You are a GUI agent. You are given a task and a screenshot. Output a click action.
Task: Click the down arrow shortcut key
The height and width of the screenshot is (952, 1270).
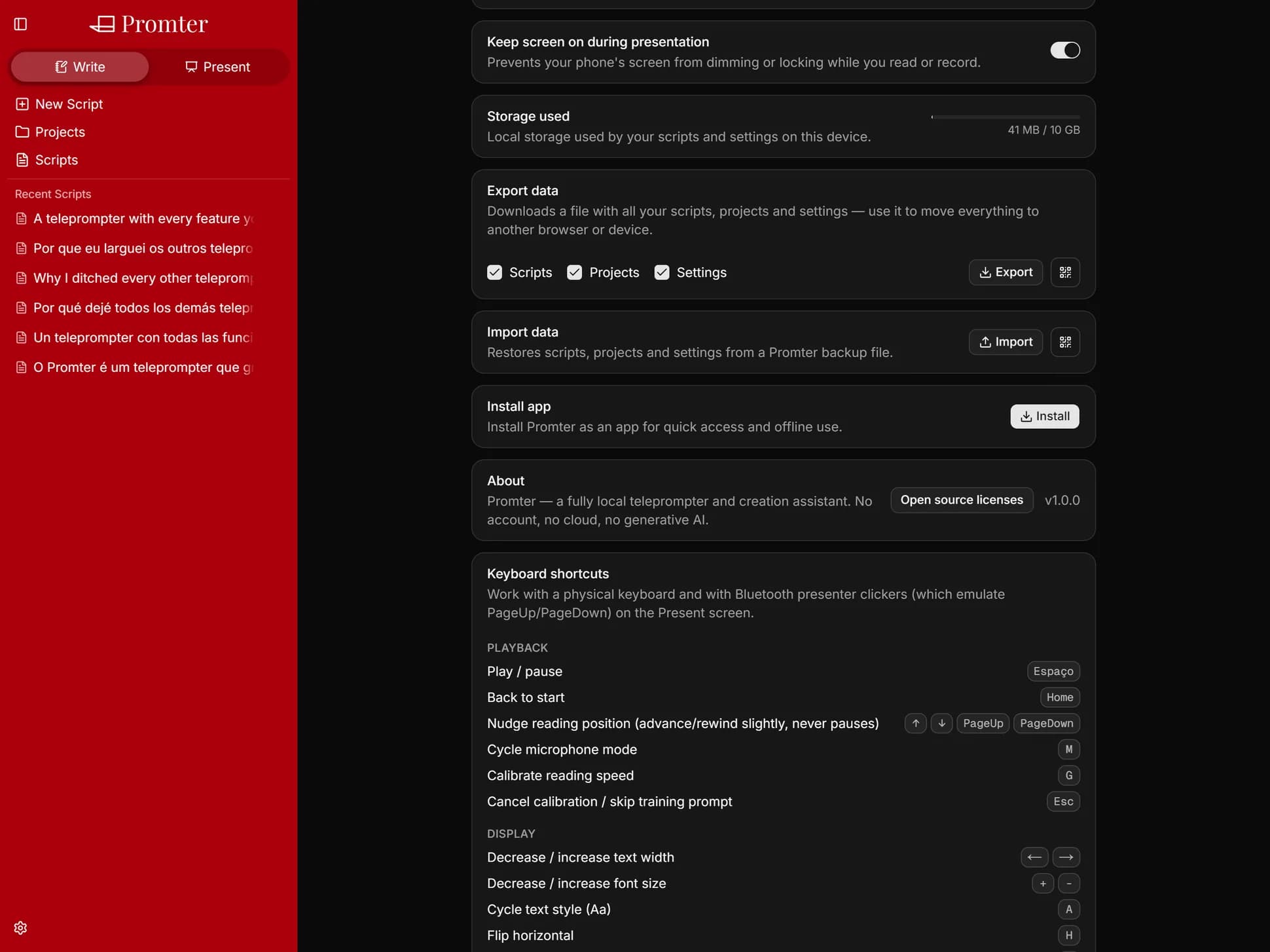coord(941,723)
